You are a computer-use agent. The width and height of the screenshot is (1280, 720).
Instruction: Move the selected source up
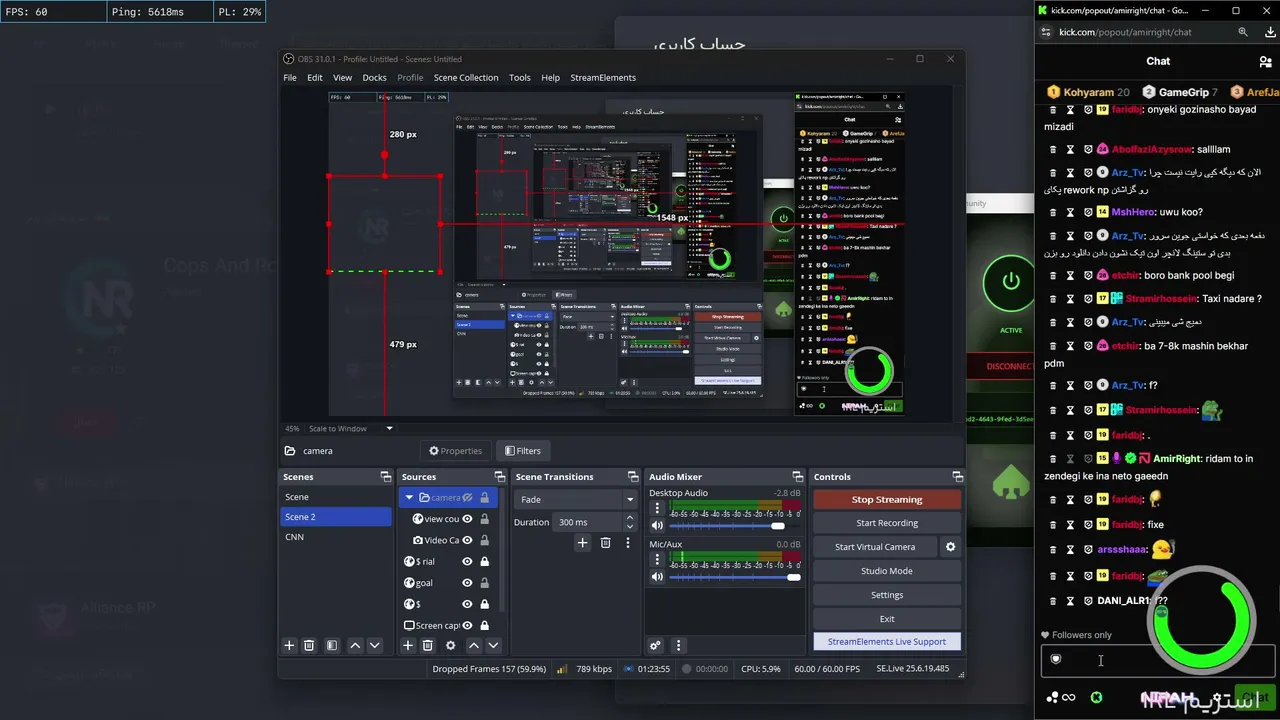click(474, 646)
